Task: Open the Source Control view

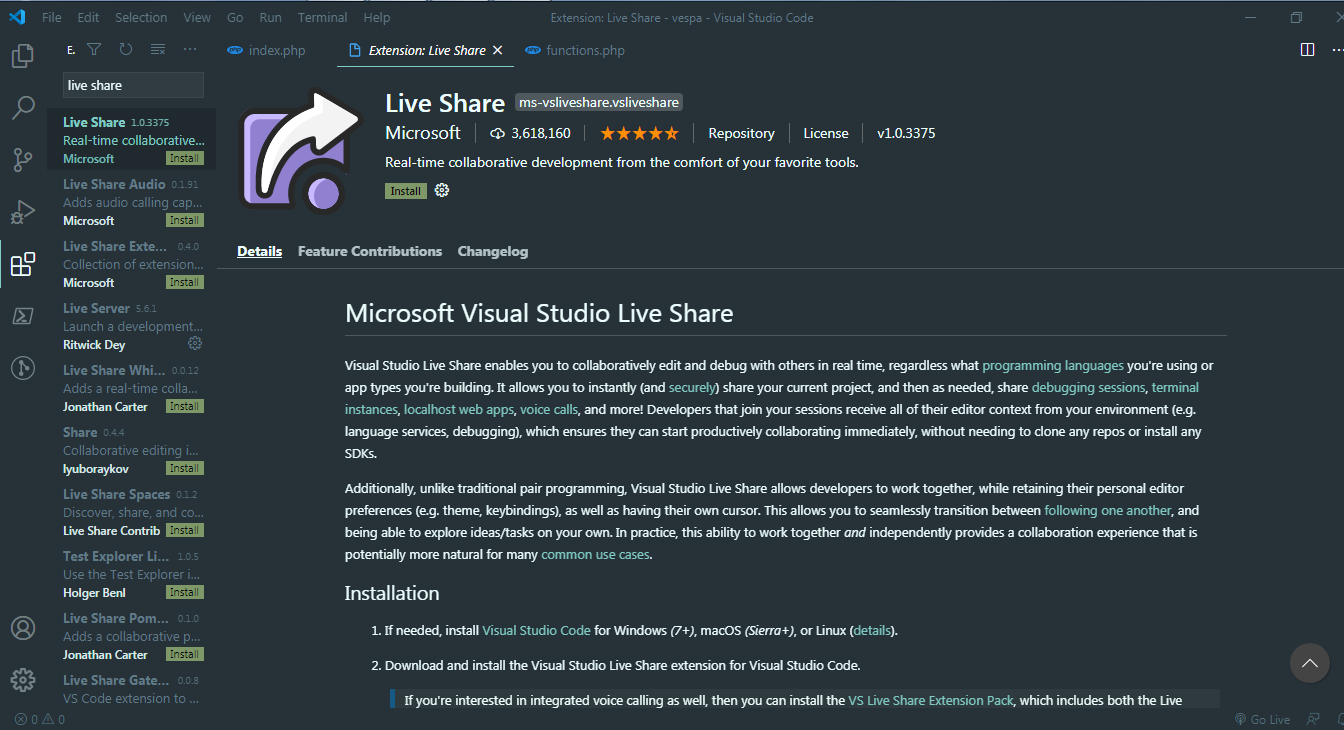Action: 22,160
